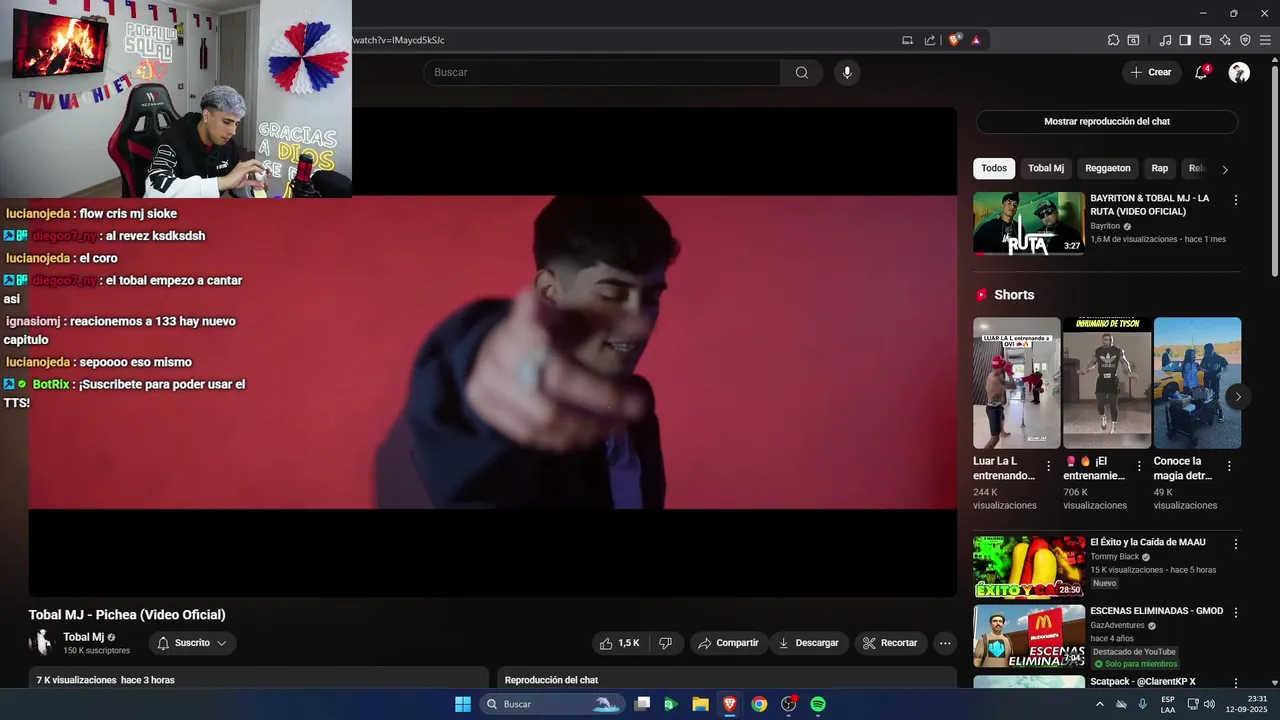Open File Explorer from the taskbar

click(700, 704)
